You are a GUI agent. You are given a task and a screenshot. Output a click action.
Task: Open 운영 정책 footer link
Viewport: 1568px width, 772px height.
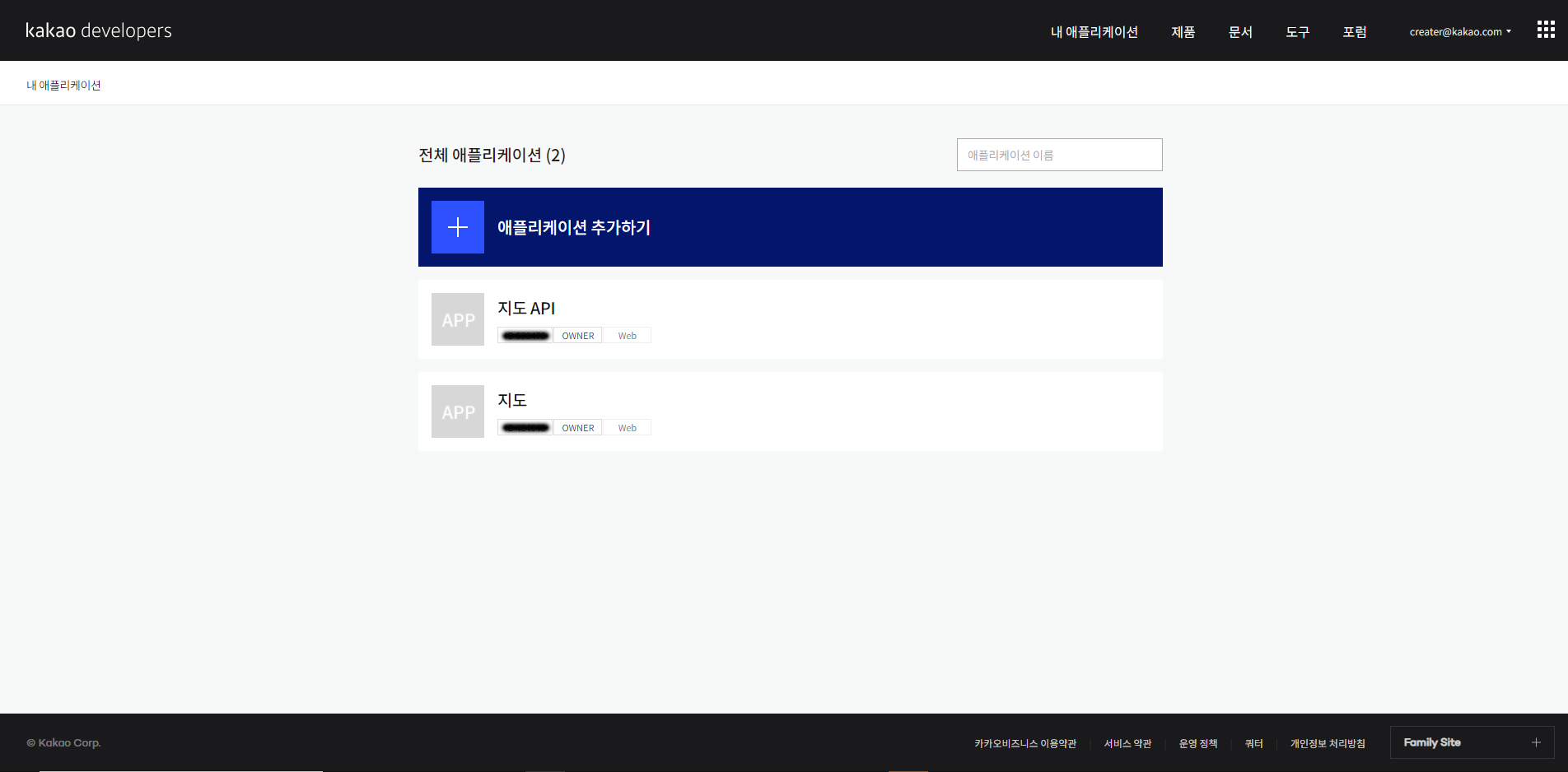pos(1198,743)
